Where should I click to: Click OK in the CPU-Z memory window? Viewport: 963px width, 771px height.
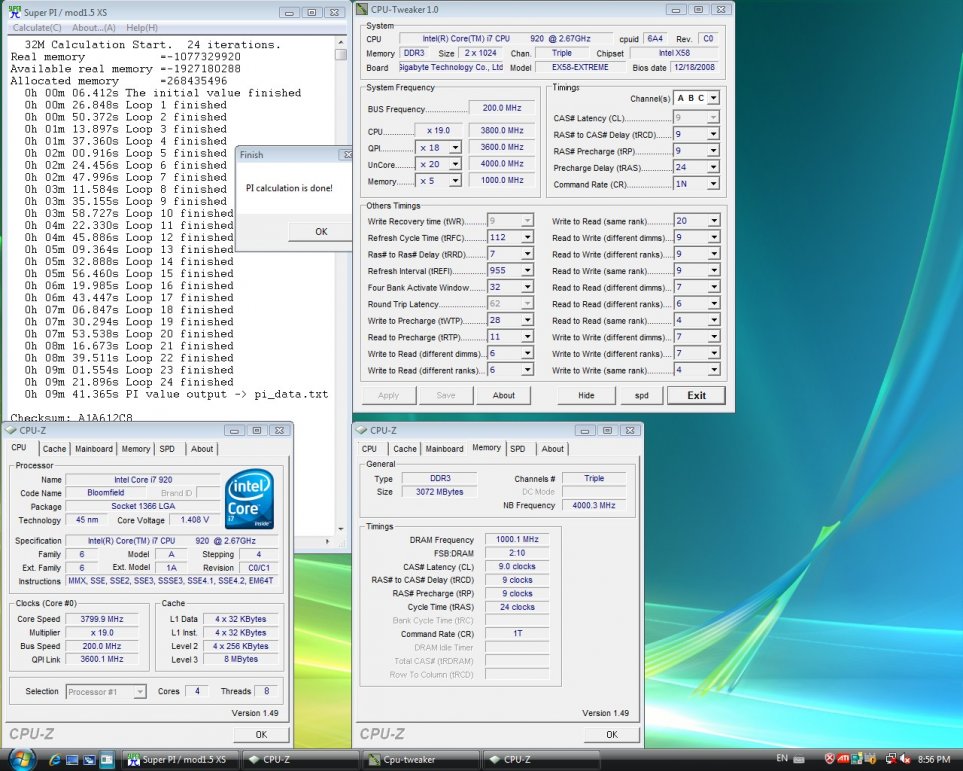pos(612,735)
